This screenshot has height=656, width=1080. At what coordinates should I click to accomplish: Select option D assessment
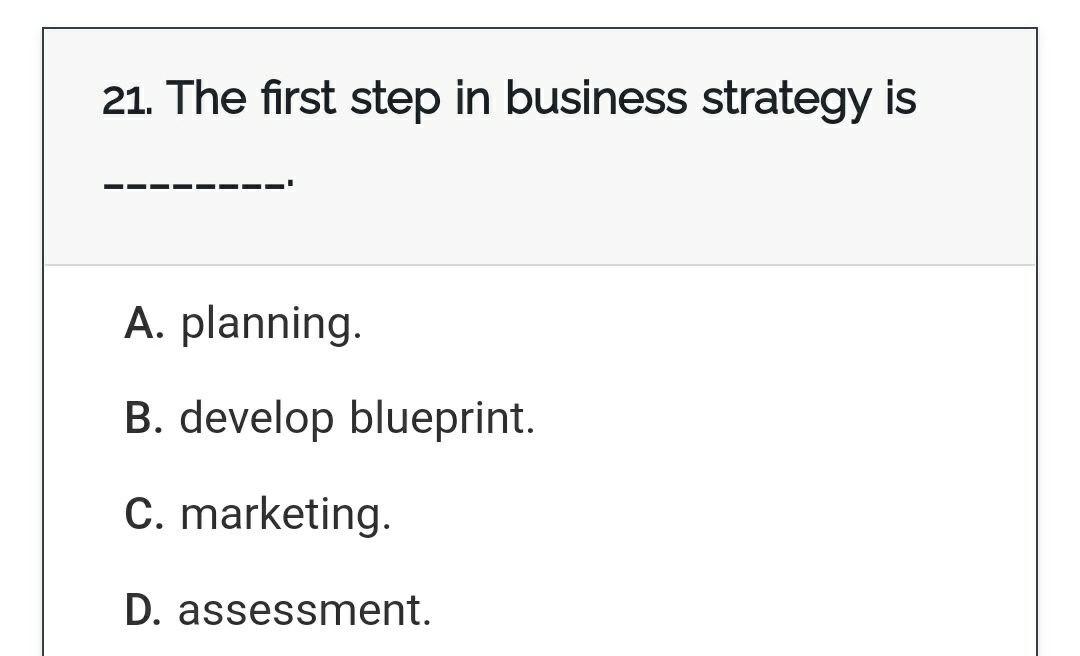coord(278,610)
